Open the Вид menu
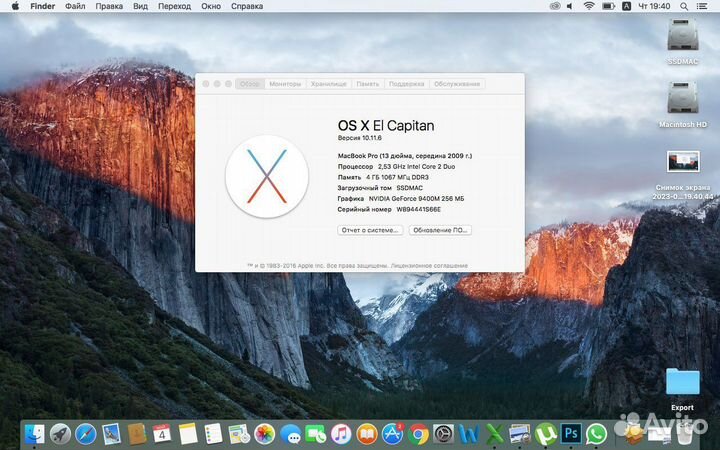 [x=140, y=6]
